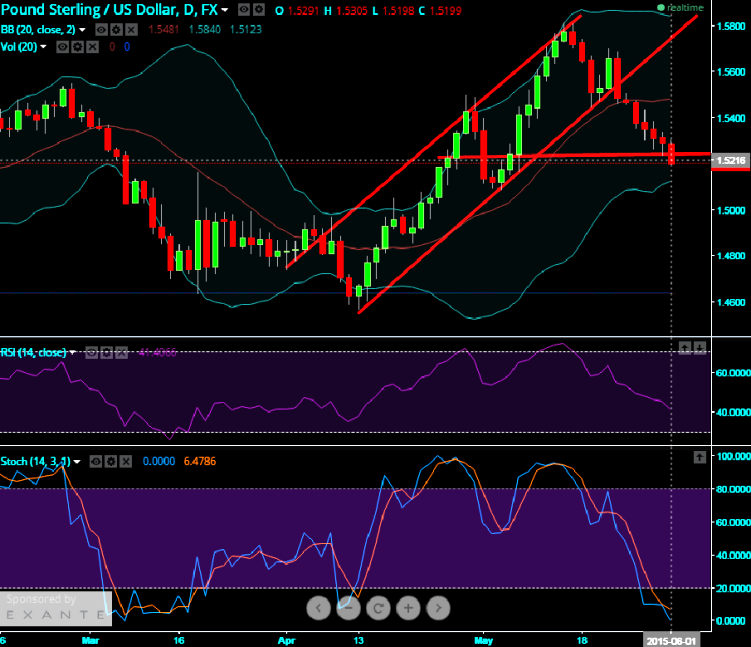Open settings gear for Pound Sterling series
Image resolution: width=751 pixels, height=647 pixels.
click(259, 10)
